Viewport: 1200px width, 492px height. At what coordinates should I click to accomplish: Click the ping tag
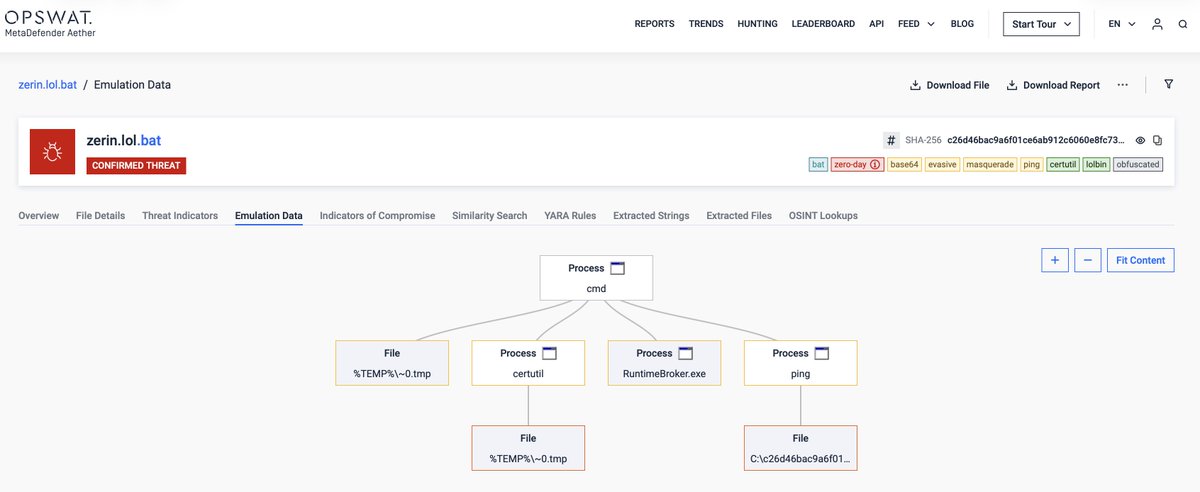pyautogui.click(x=1031, y=164)
